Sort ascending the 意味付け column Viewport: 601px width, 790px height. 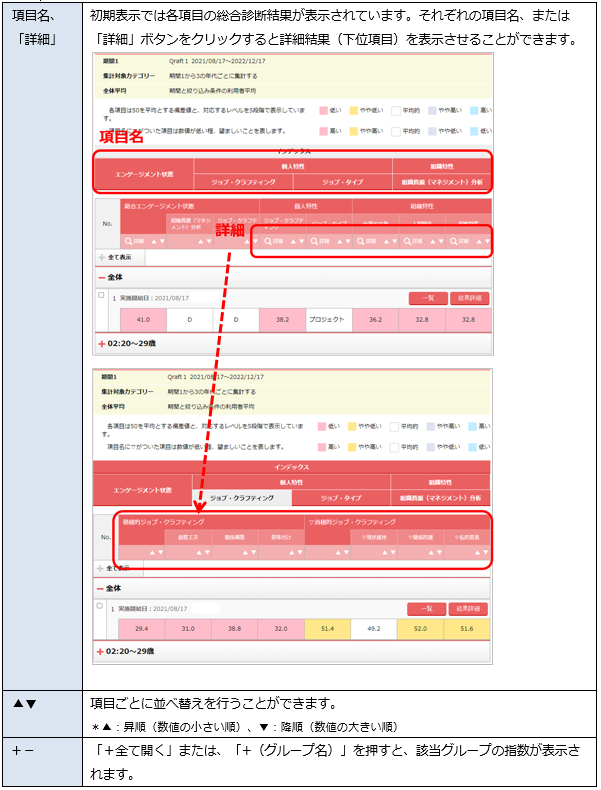coord(292,553)
